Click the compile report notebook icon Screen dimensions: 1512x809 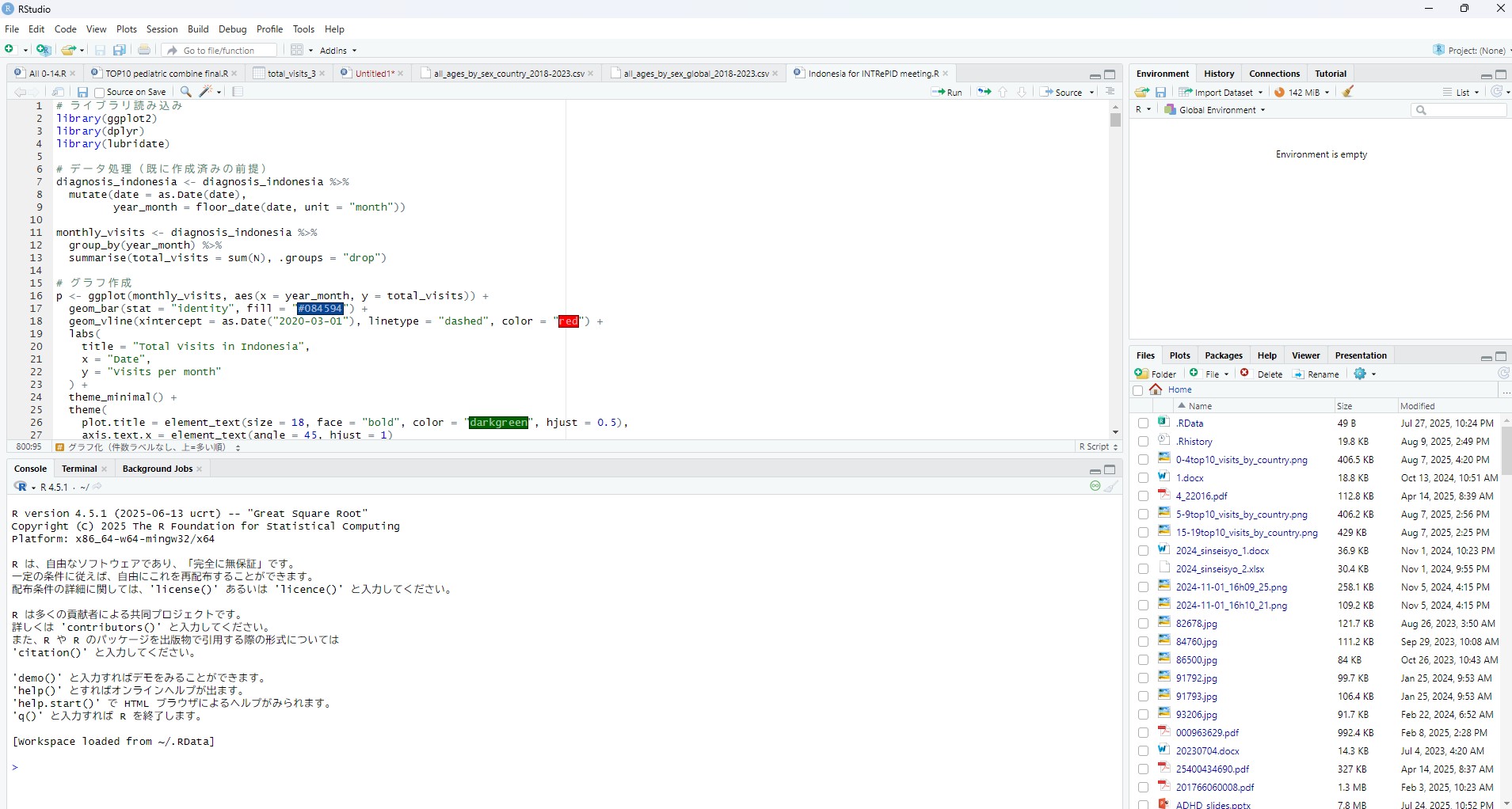(x=238, y=92)
